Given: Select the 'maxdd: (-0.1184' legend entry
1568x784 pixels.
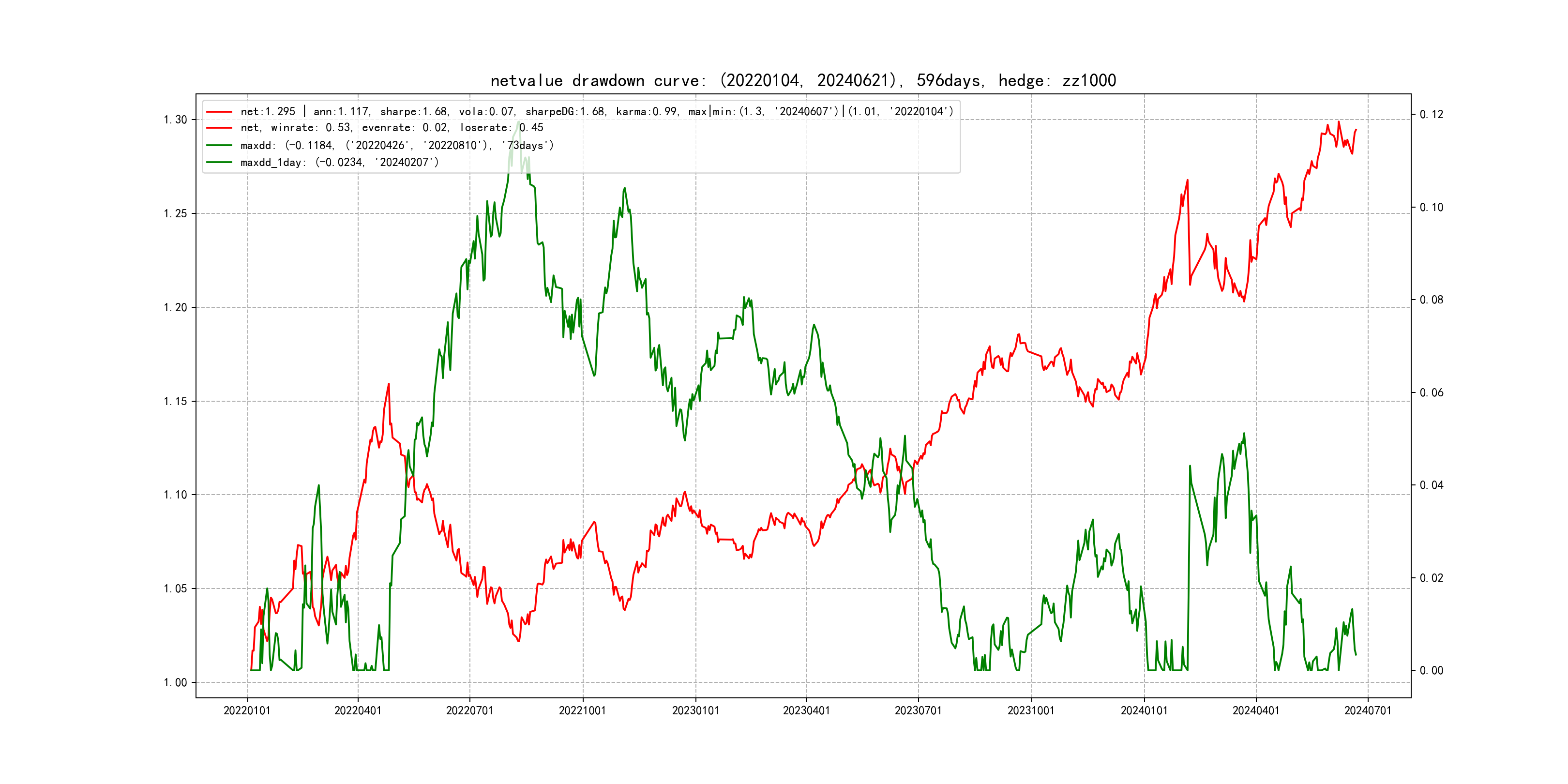Looking at the screenshot, I should coord(397,146).
